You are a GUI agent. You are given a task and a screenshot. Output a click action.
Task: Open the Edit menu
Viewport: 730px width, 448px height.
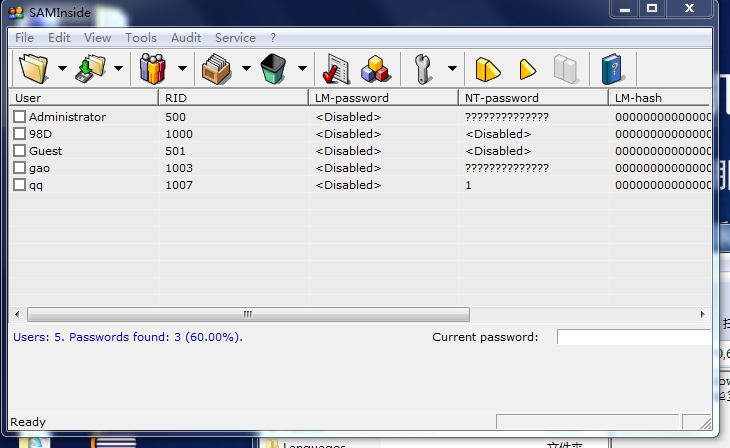tap(59, 38)
